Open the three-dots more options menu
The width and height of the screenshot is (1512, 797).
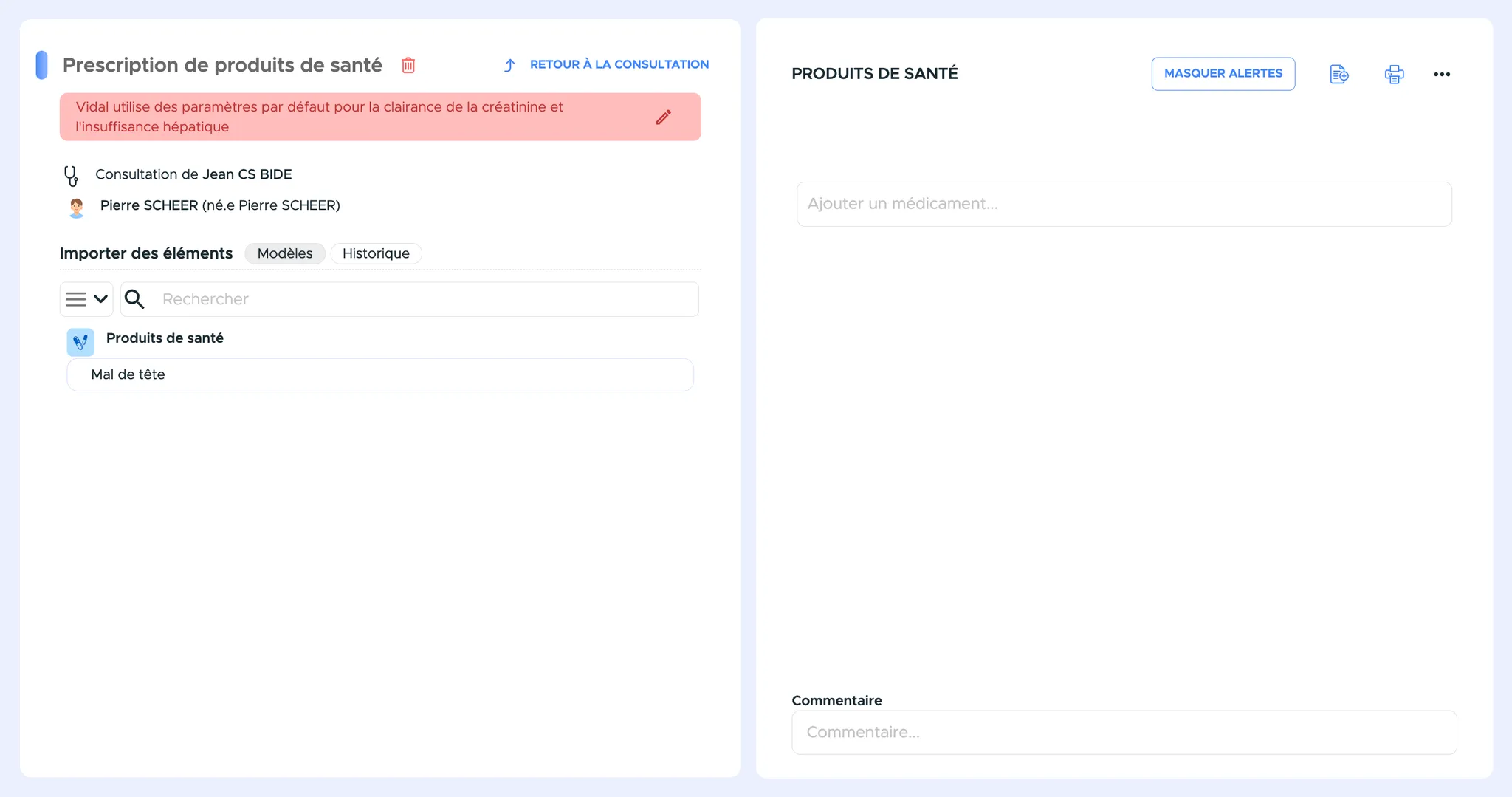[1442, 74]
